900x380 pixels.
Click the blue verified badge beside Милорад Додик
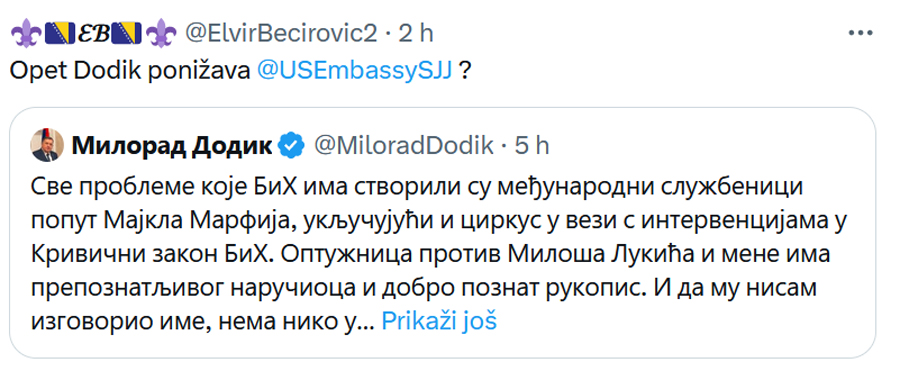(292, 146)
